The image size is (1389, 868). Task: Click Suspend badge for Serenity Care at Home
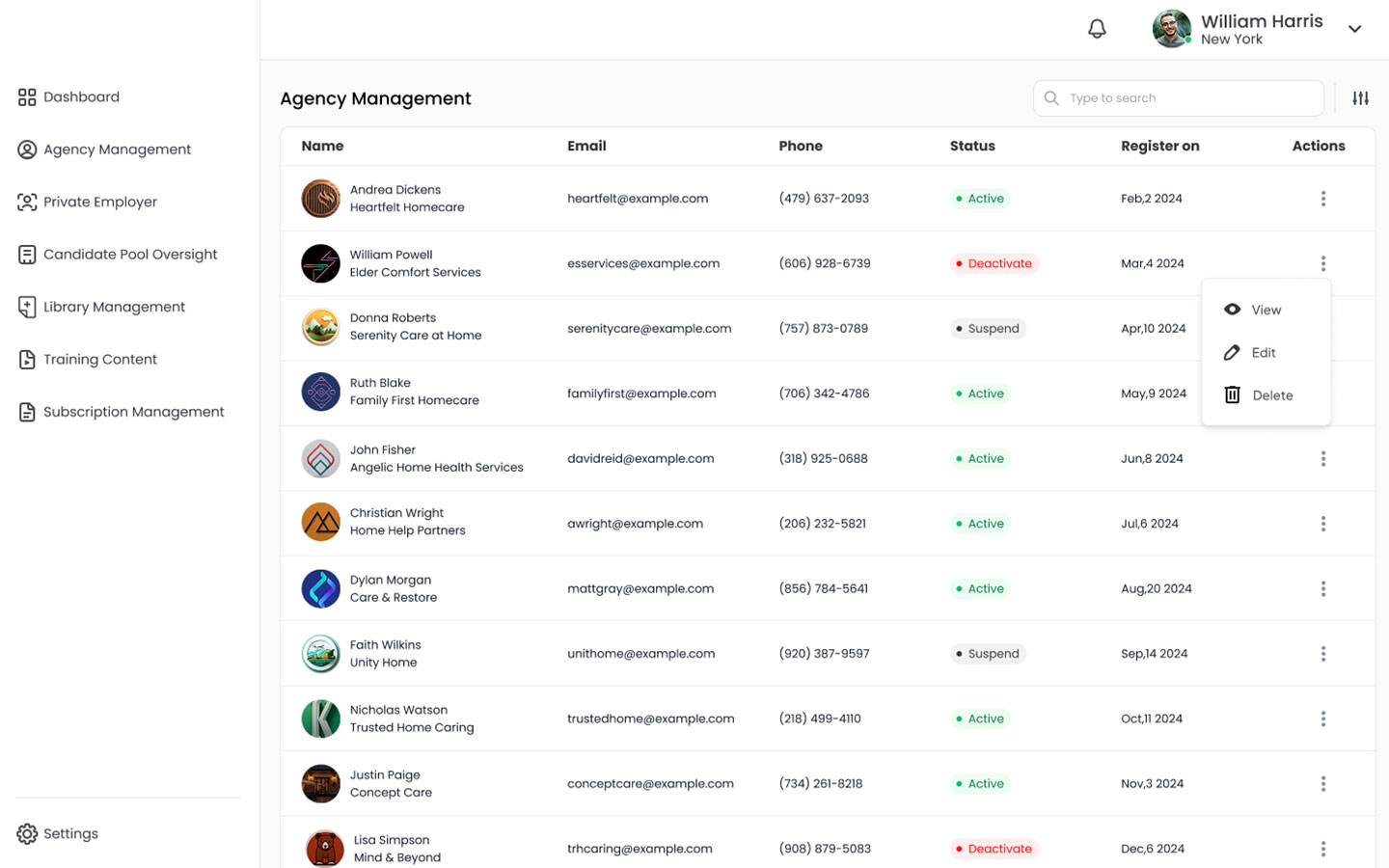(x=988, y=329)
